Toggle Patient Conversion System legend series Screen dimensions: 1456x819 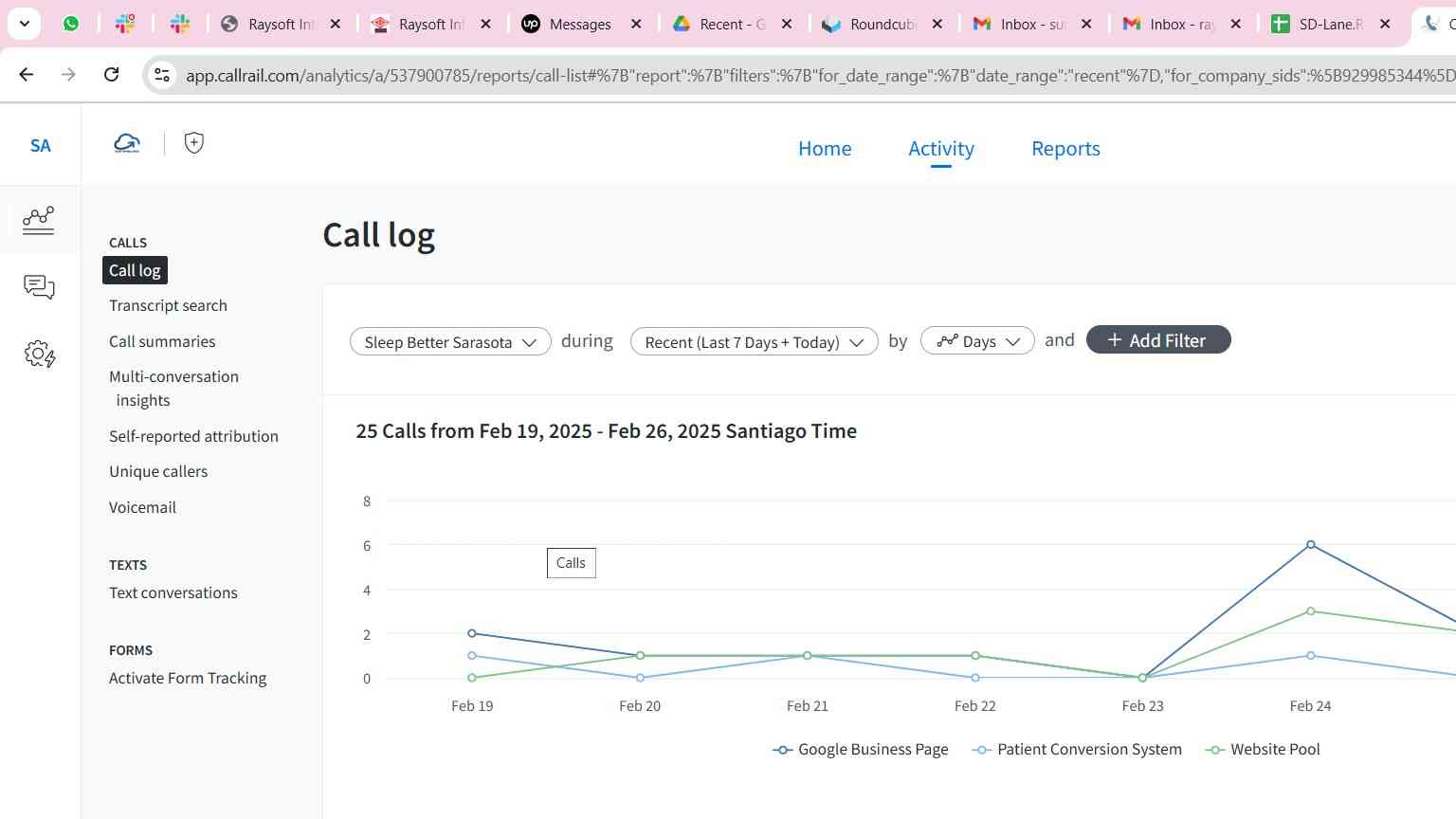pos(1078,749)
